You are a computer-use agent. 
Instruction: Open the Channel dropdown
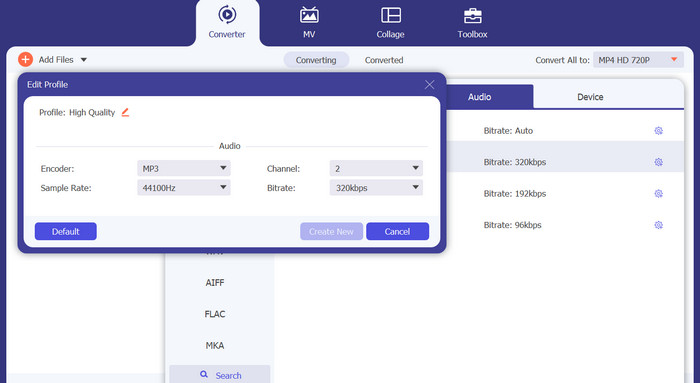(x=376, y=168)
